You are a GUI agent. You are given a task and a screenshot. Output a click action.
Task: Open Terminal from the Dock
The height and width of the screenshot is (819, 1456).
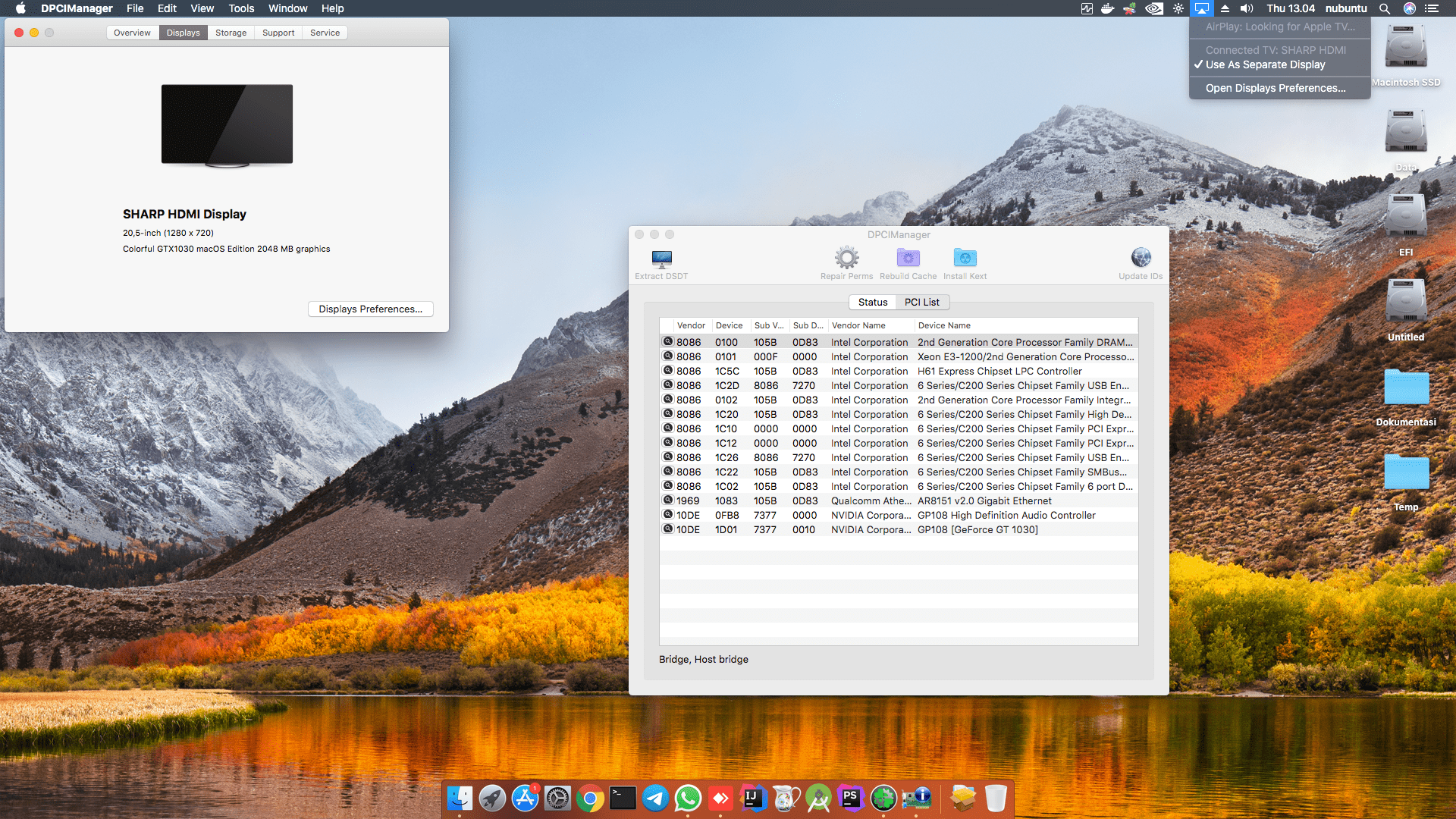point(623,798)
